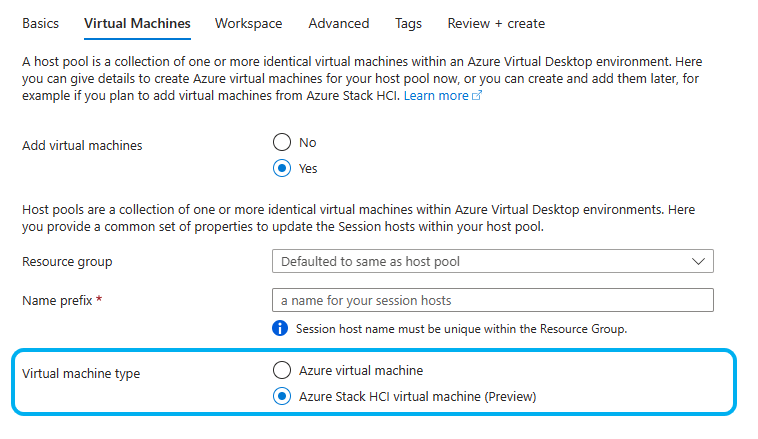Follow the Learn more link
The width and height of the screenshot is (758, 439).
(436, 96)
